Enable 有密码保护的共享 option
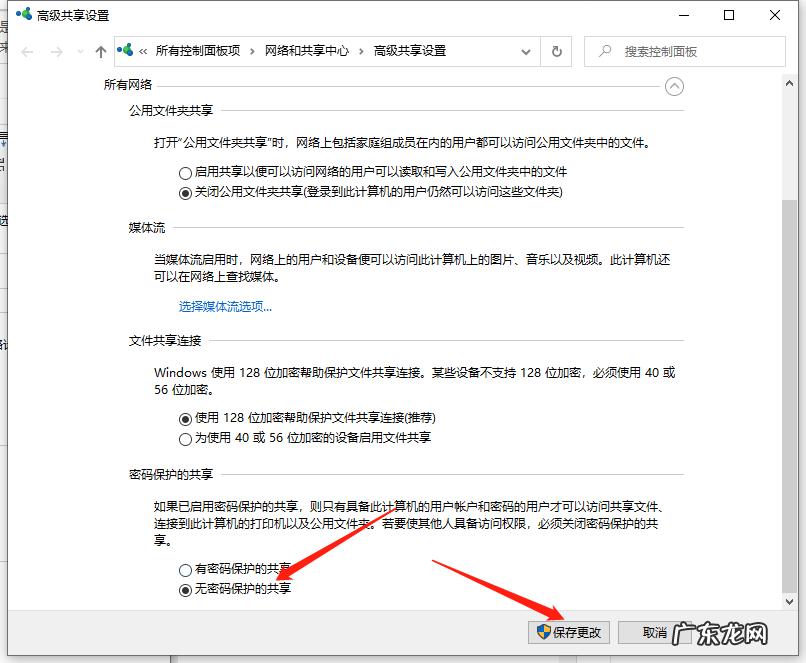Image resolution: width=806 pixels, height=663 pixels. (185, 569)
